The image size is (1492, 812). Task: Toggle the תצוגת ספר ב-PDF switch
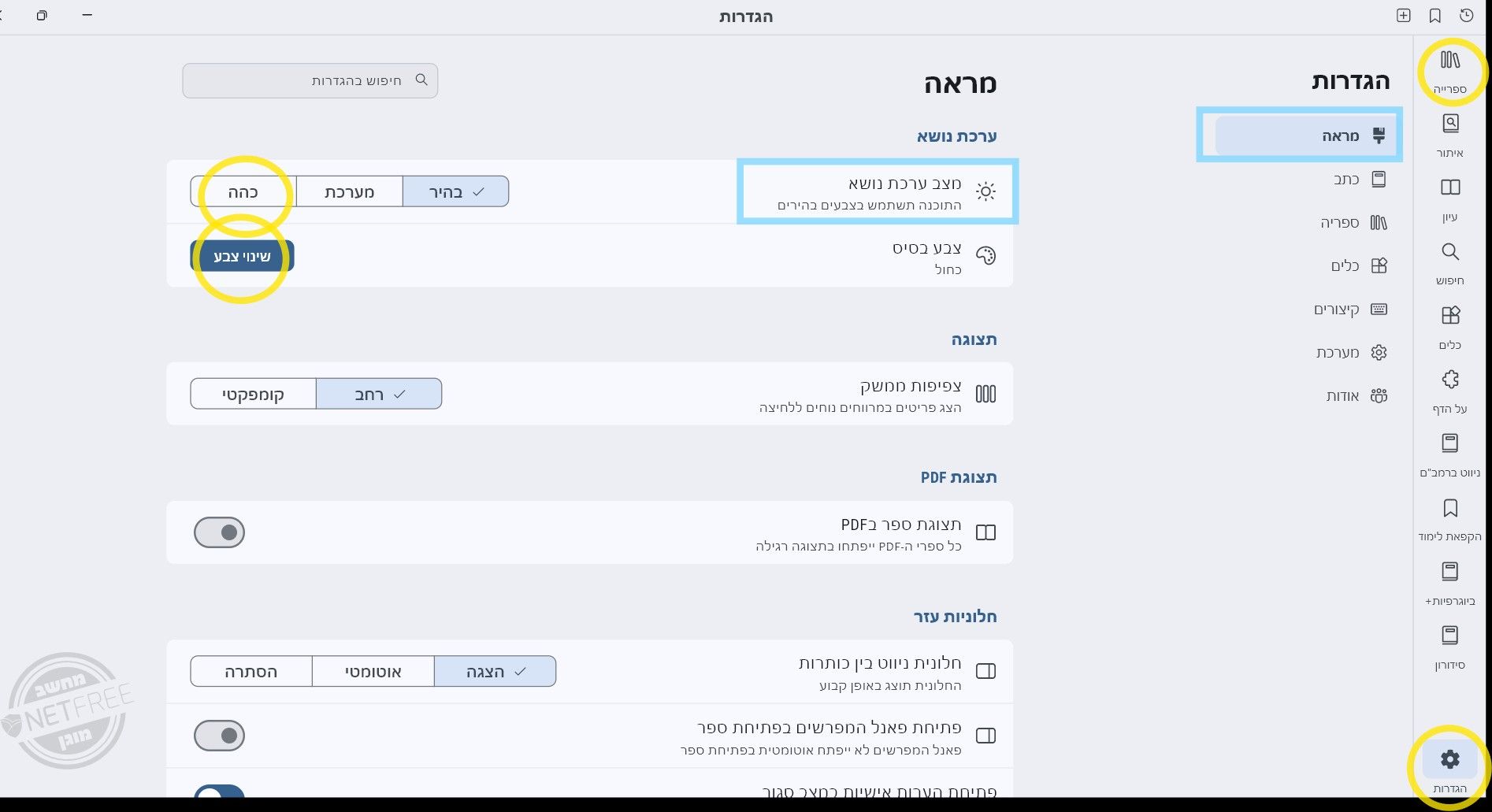click(219, 532)
